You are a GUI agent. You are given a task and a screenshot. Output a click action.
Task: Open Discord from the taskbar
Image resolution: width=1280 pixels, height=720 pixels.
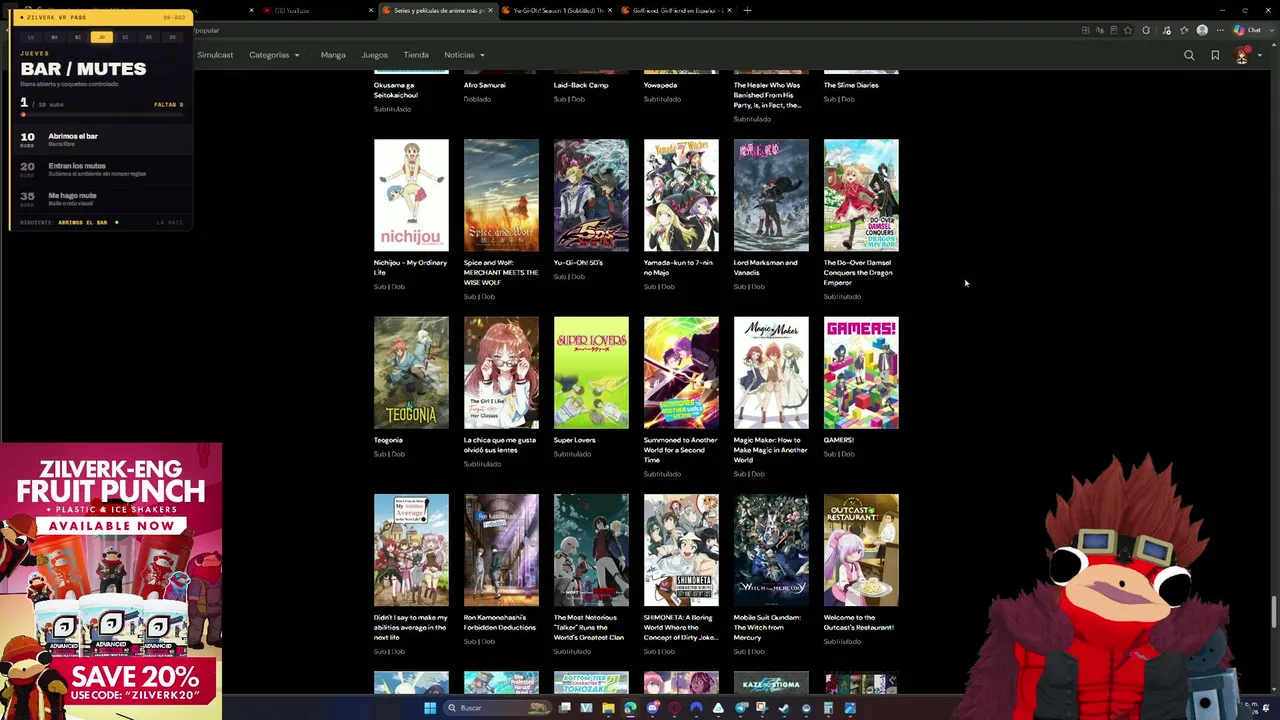point(652,708)
